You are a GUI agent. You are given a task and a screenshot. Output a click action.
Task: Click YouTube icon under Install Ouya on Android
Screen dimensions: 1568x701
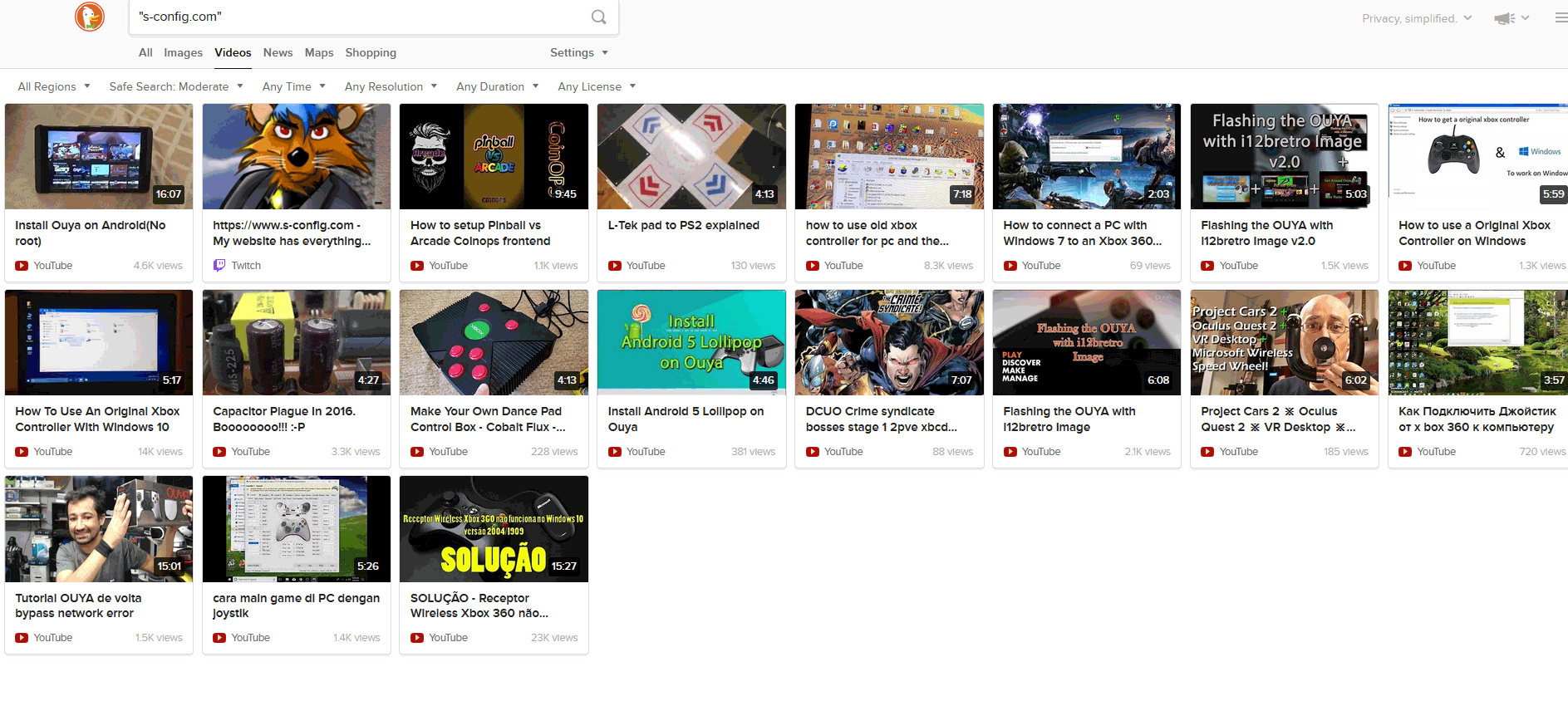tap(22, 266)
